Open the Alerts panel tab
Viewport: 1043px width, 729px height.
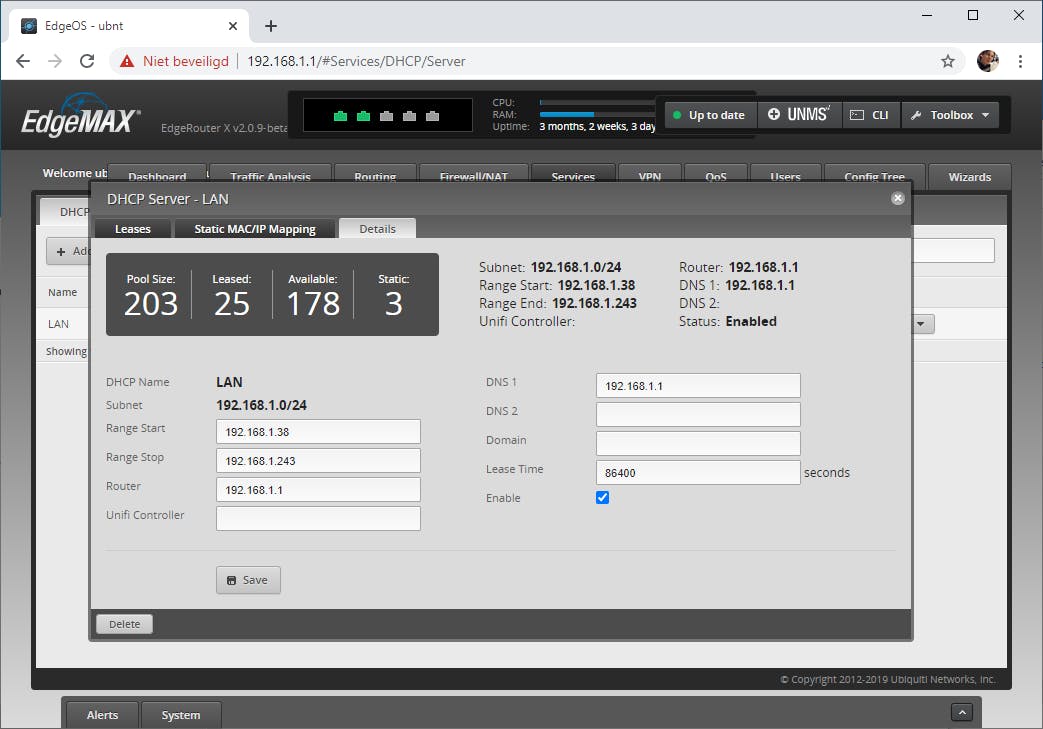(102, 715)
